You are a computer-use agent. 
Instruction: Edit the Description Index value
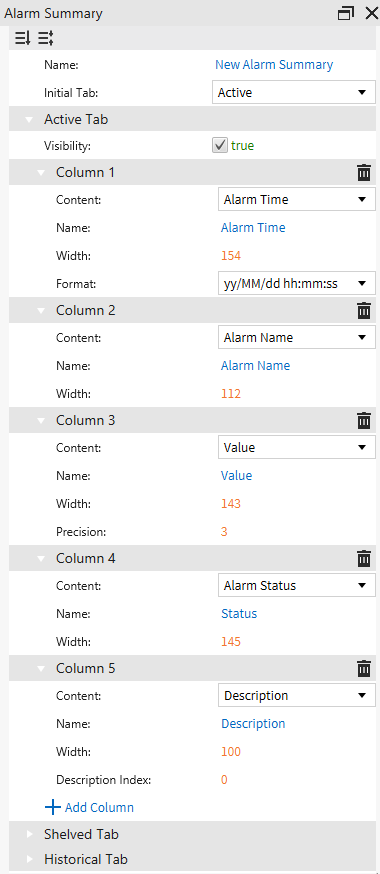pyautogui.click(x=224, y=779)
